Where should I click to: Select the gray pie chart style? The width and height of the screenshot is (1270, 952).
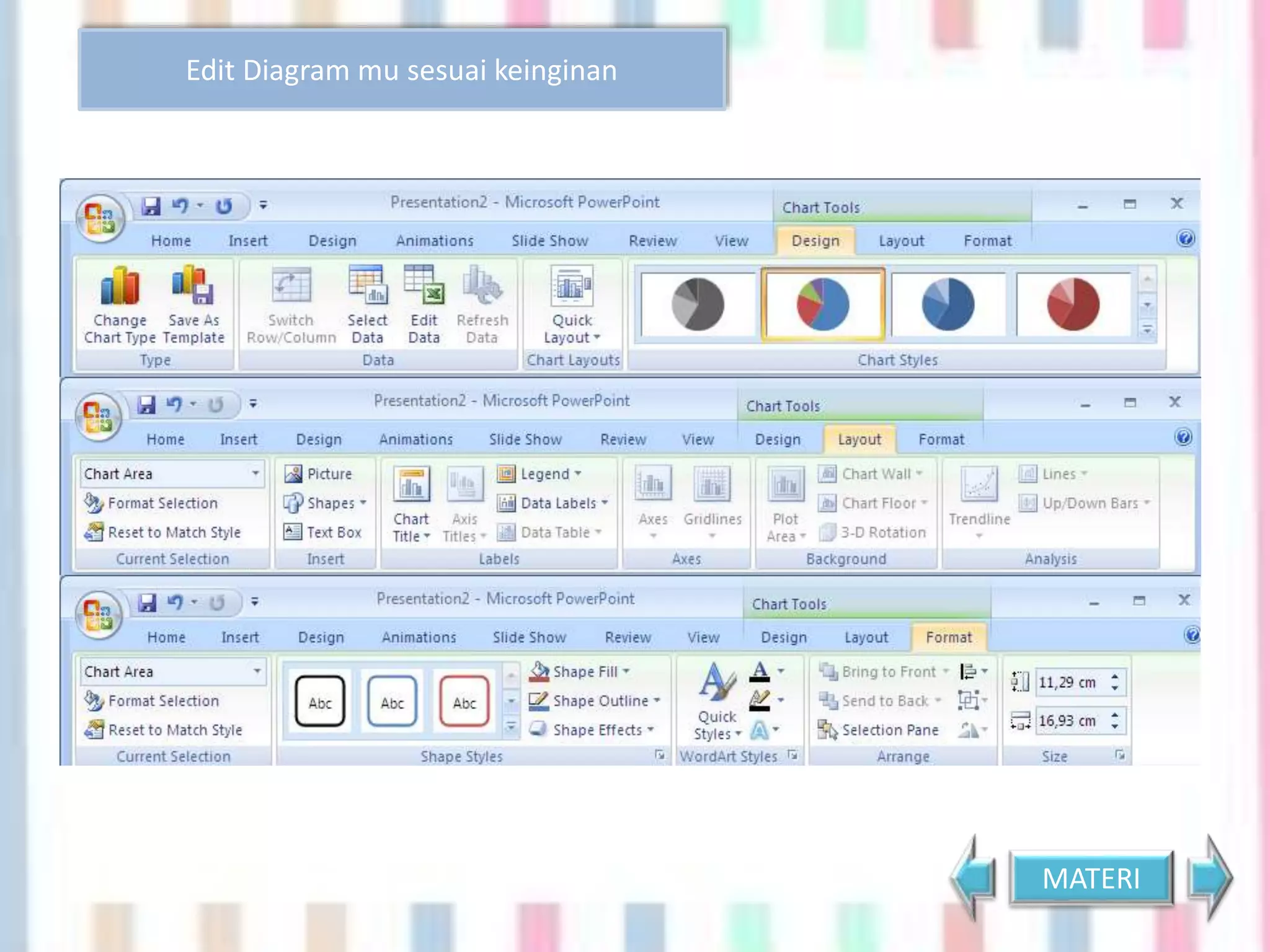698,304
